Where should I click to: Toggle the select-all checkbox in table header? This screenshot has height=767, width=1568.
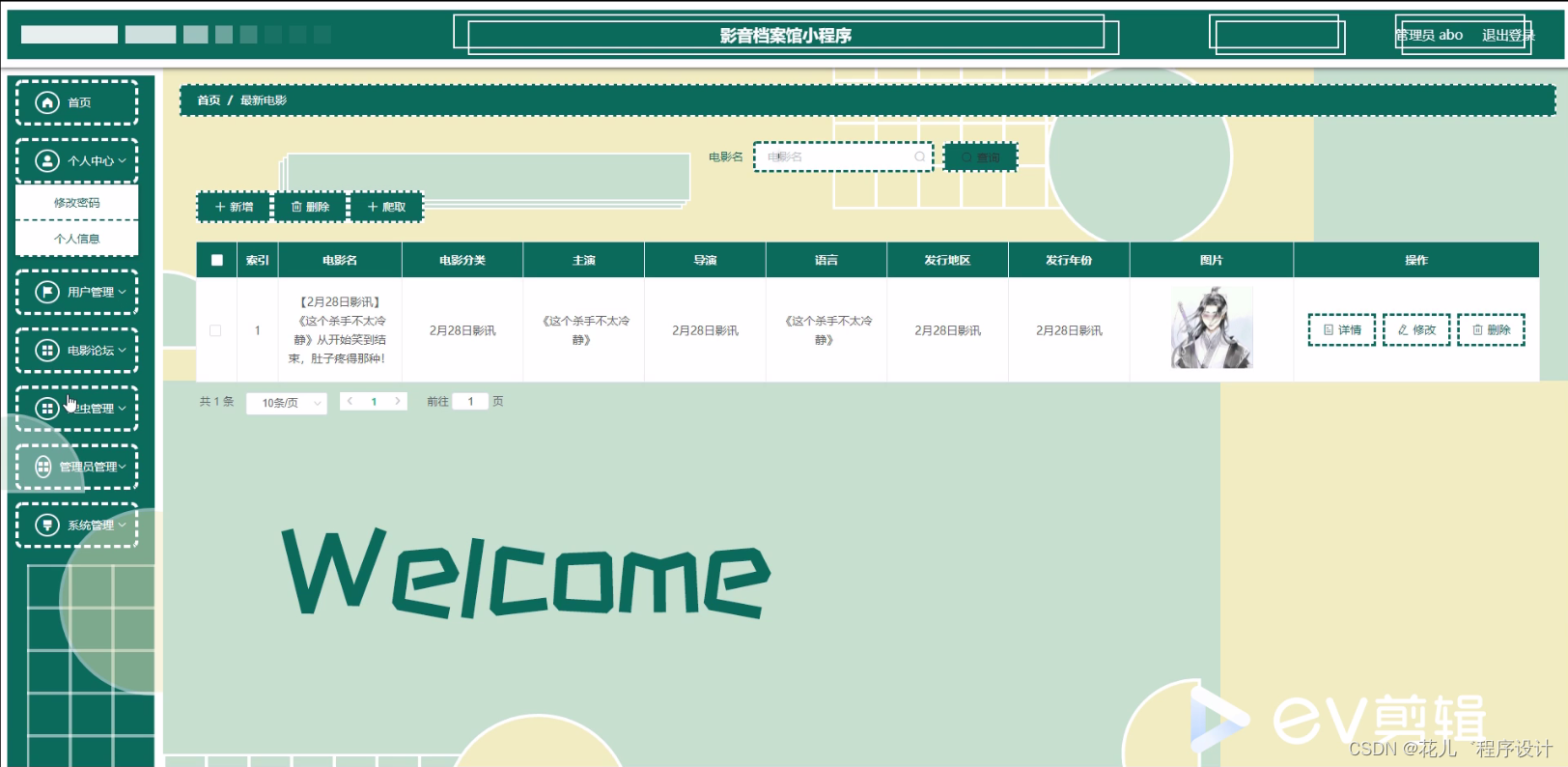(x=216, y=260)
